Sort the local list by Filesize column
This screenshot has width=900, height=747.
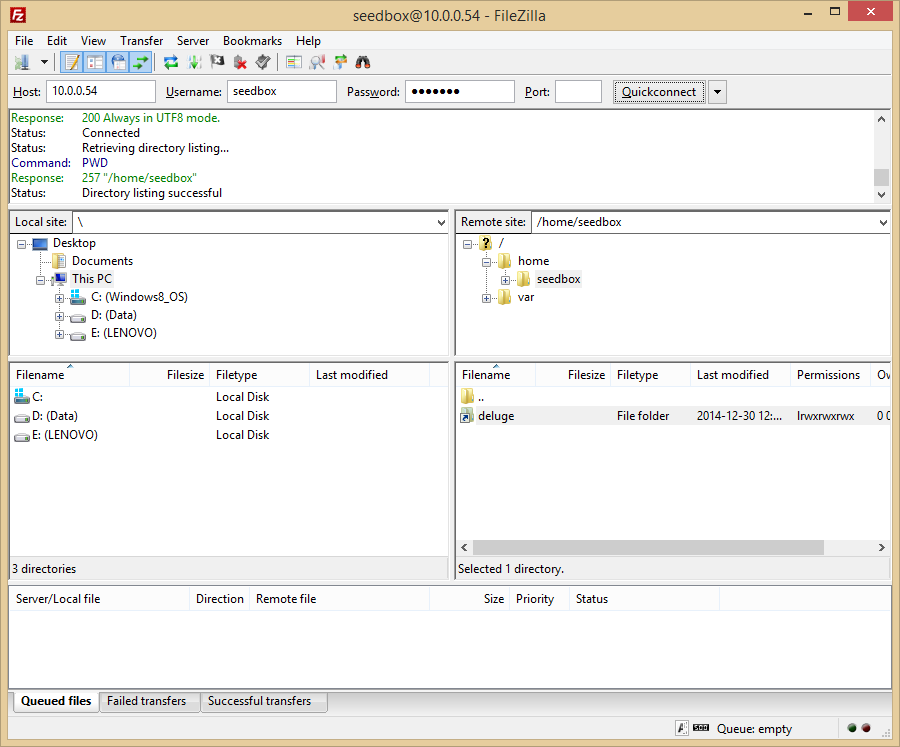pyautogui.click(x=169, y=375)
